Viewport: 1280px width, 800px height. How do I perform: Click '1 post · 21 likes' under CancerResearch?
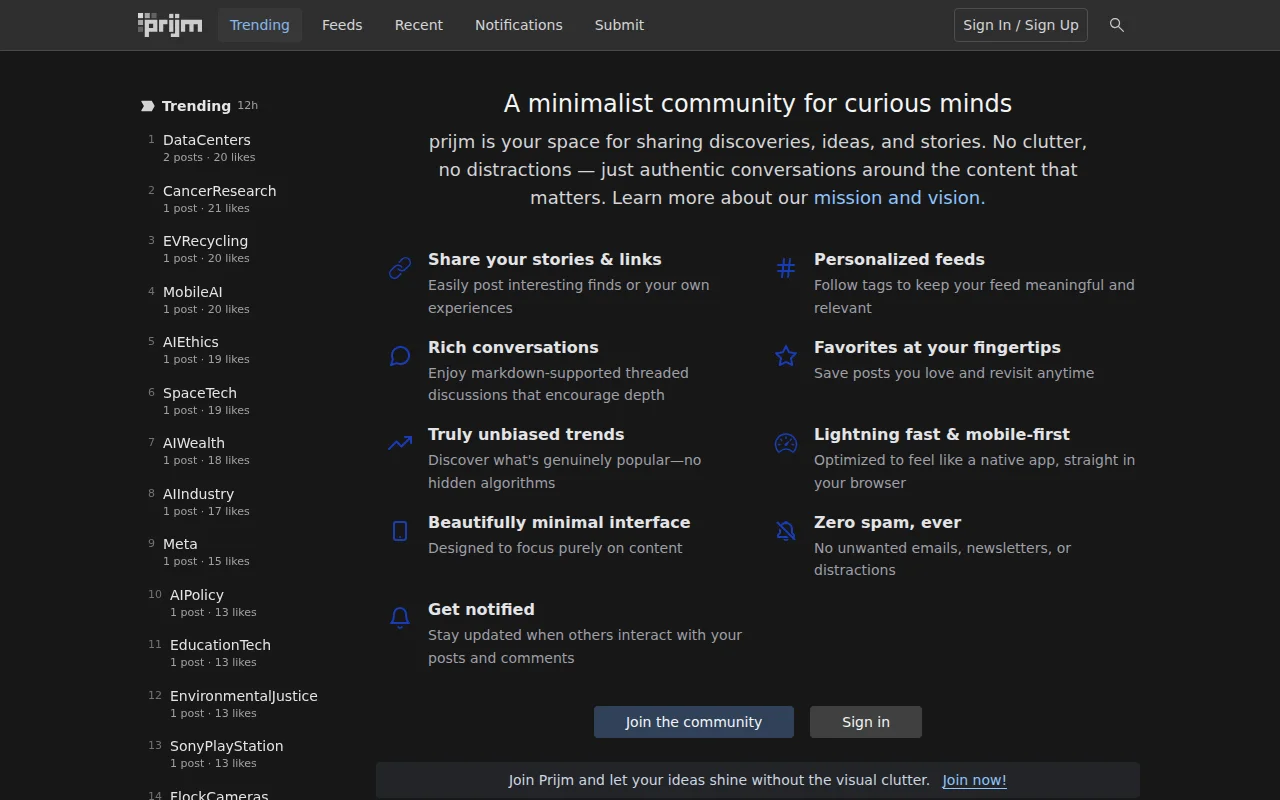click(206, 208)
